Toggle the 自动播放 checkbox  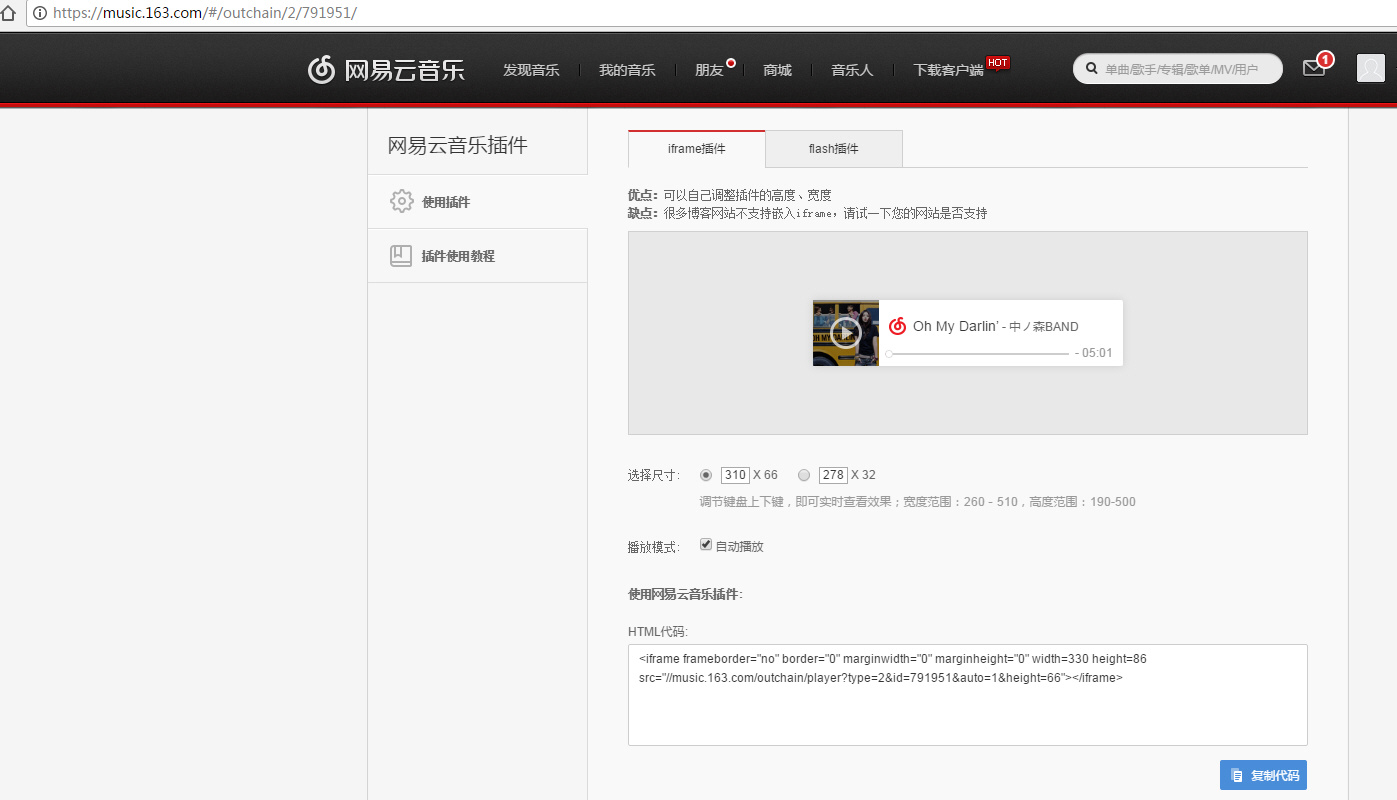tap(706, 545)
